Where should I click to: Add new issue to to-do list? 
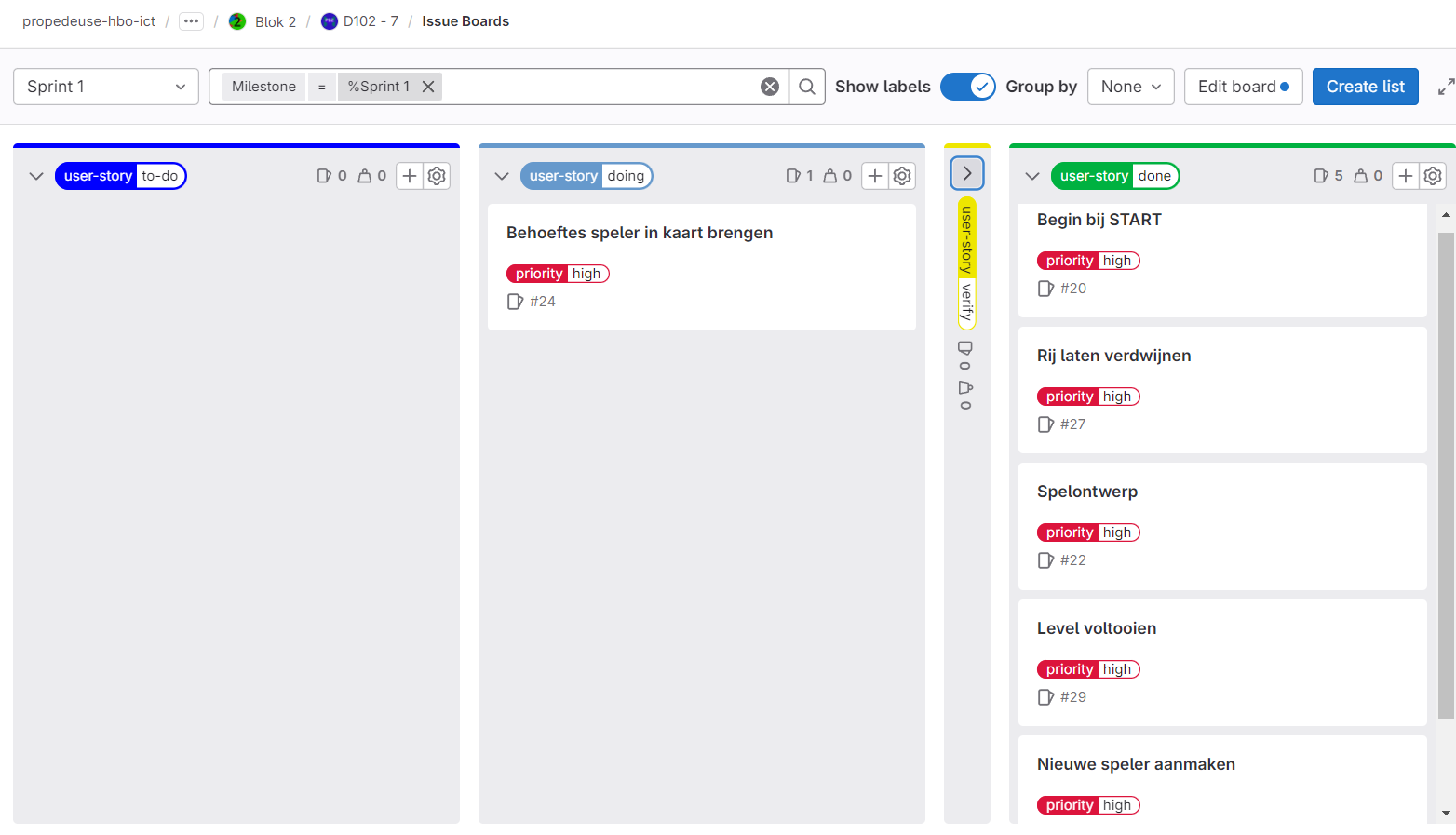[410, 176]
